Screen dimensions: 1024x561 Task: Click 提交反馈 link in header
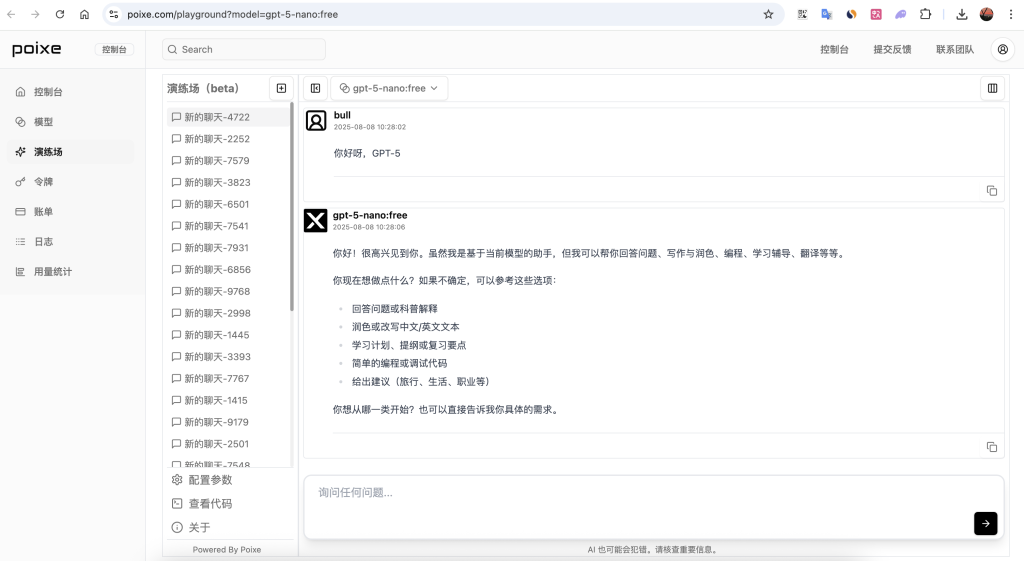click(x=892, y=49)
